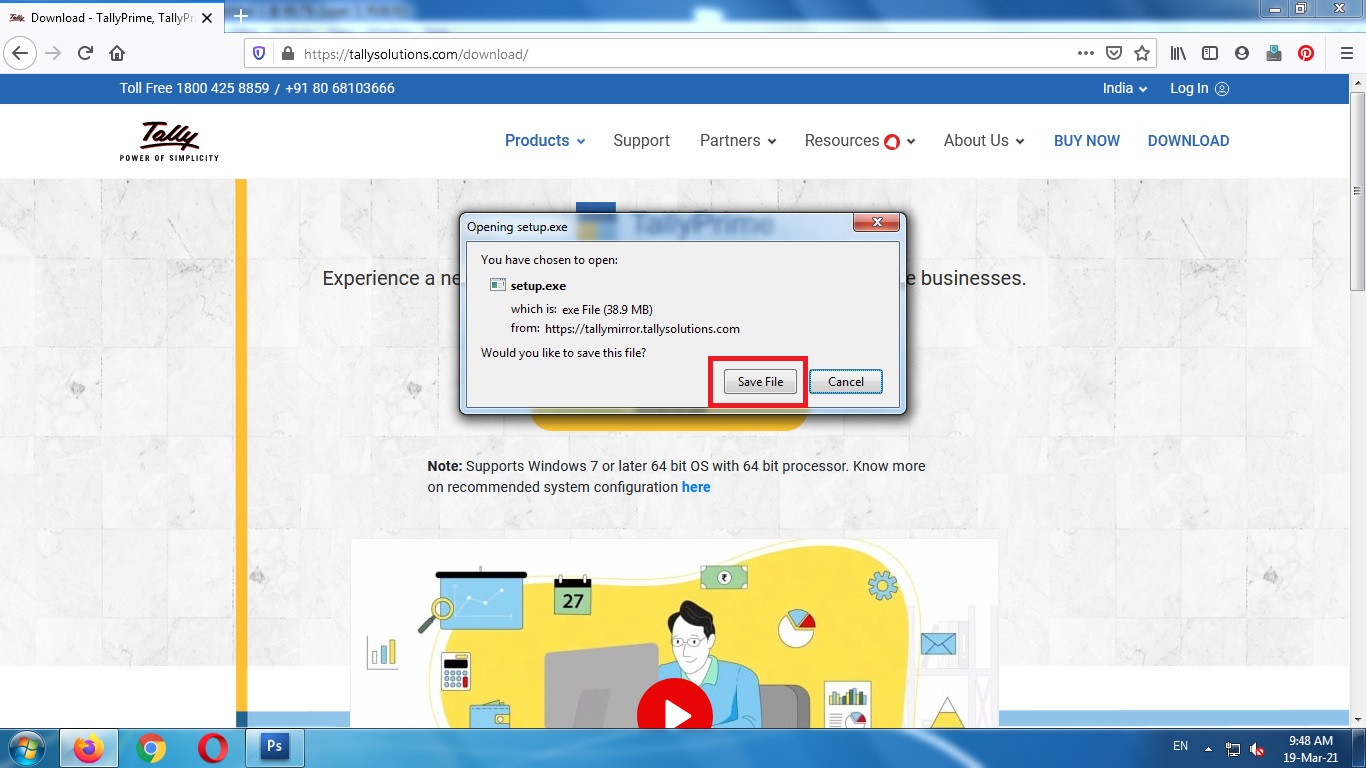Screen dimensions: 1366x768
Task: Click the Tally logo
Action: point(169,141)
